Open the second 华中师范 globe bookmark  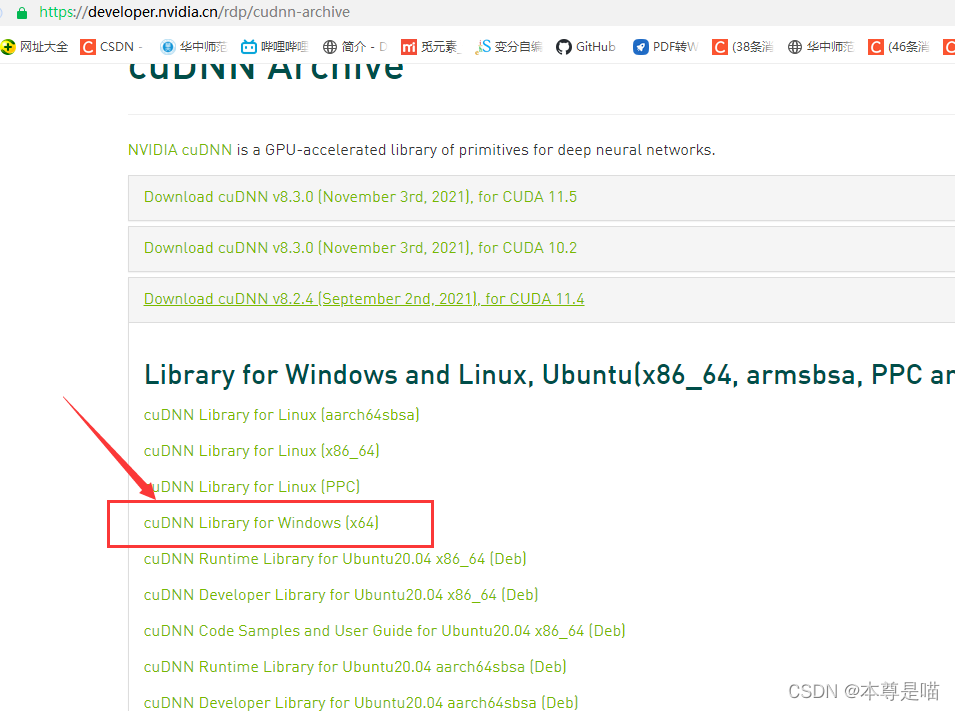pos(820,47)
